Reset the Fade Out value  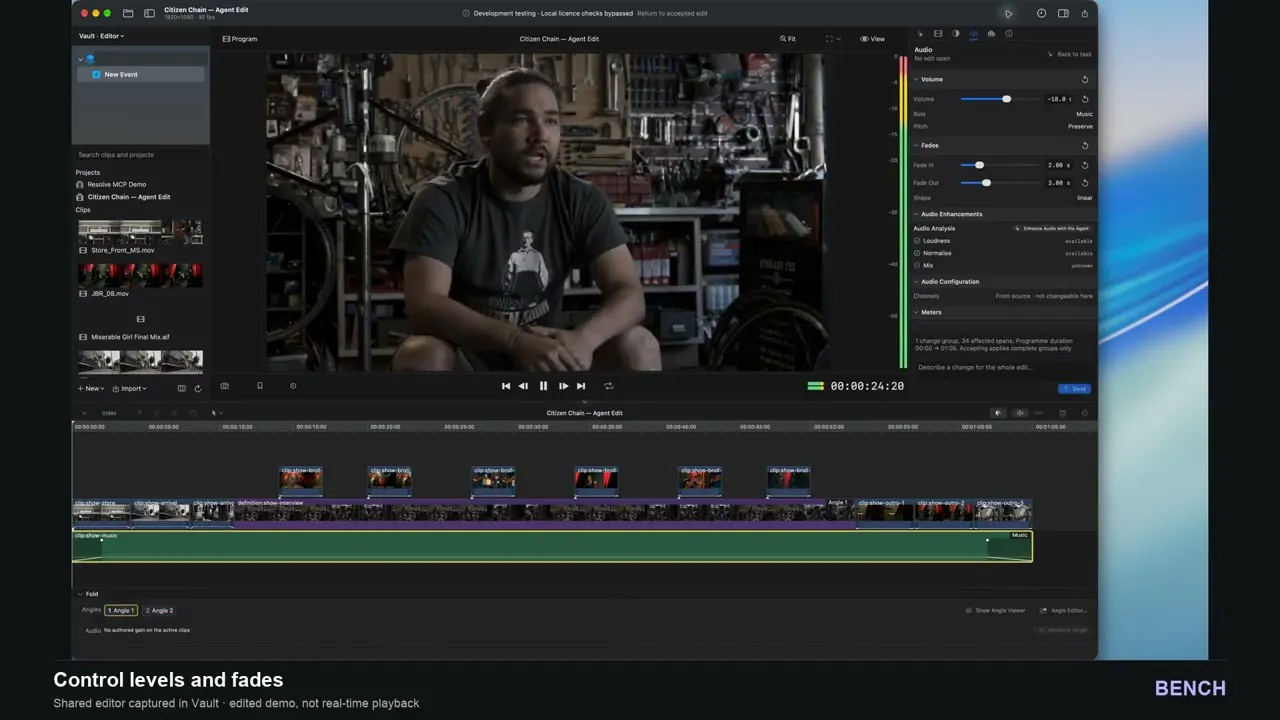coord(1085,183)
